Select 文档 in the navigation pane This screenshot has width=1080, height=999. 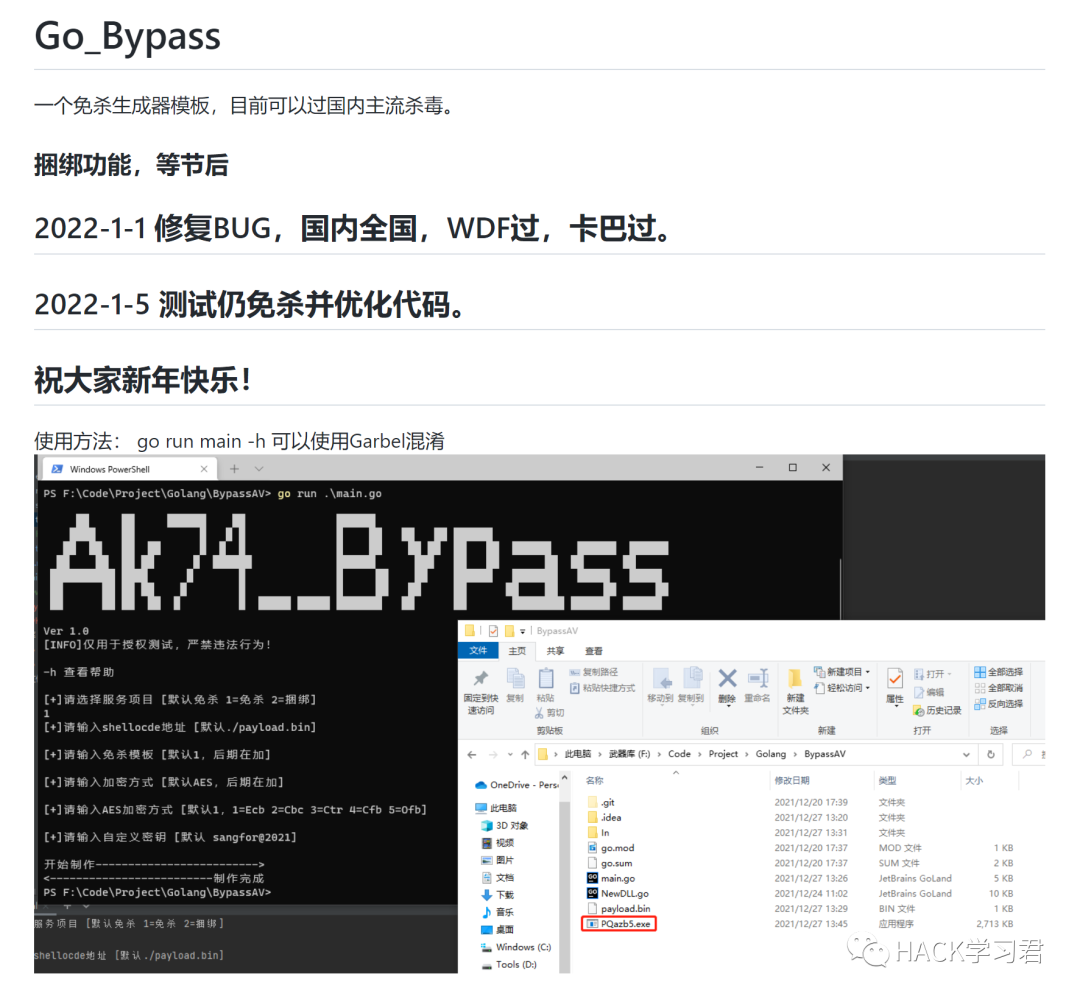coord(498,877)
